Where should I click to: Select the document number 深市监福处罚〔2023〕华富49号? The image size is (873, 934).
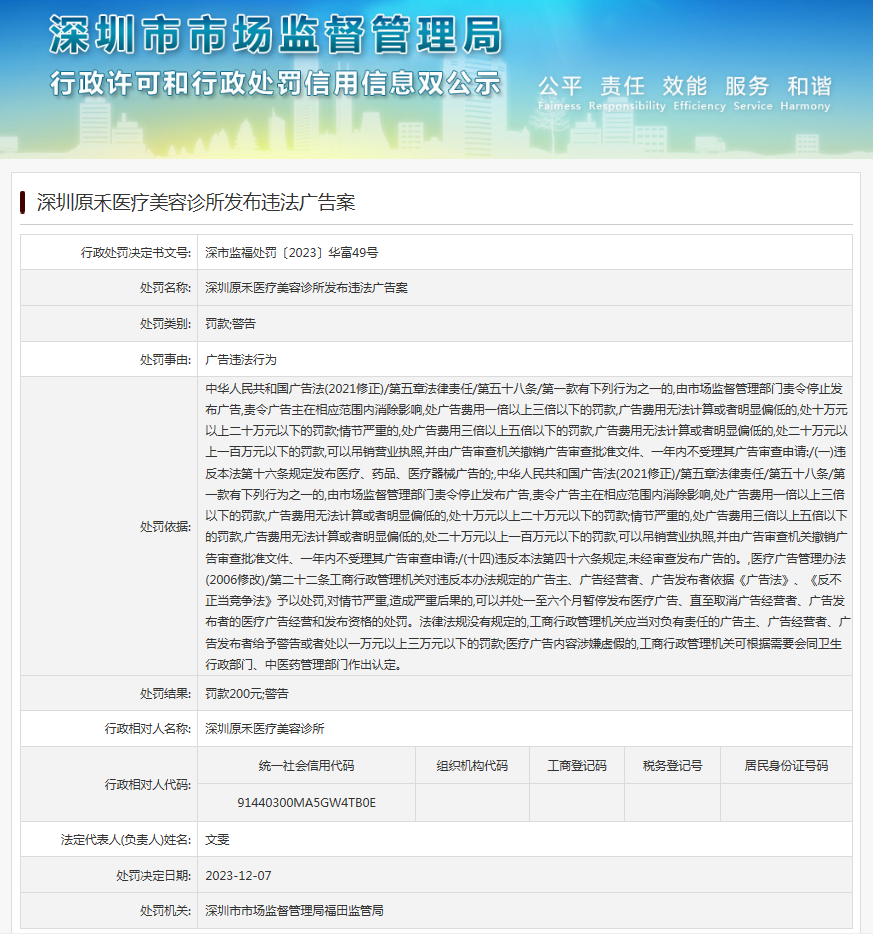[292, 253]
